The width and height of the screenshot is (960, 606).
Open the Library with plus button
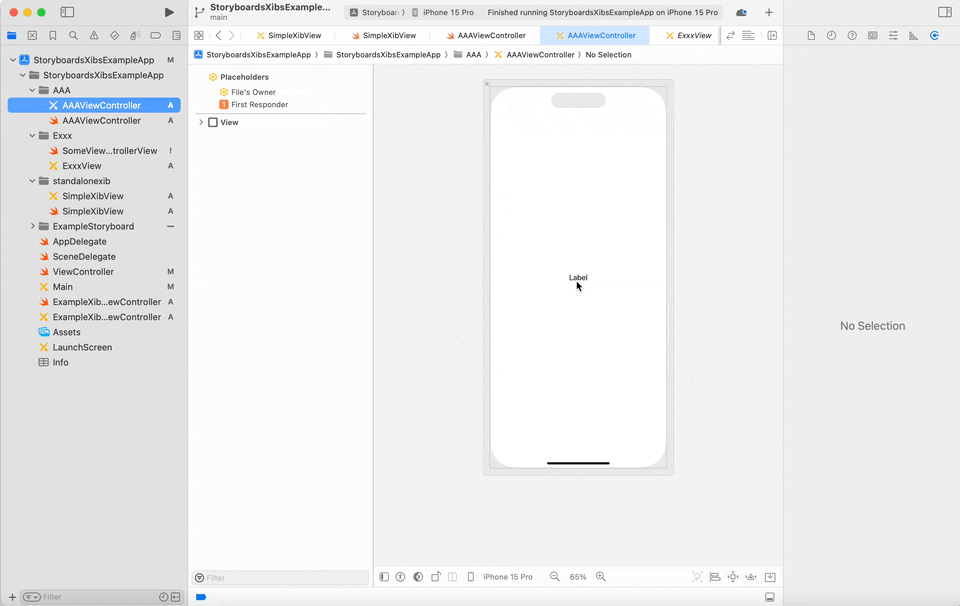769,12
